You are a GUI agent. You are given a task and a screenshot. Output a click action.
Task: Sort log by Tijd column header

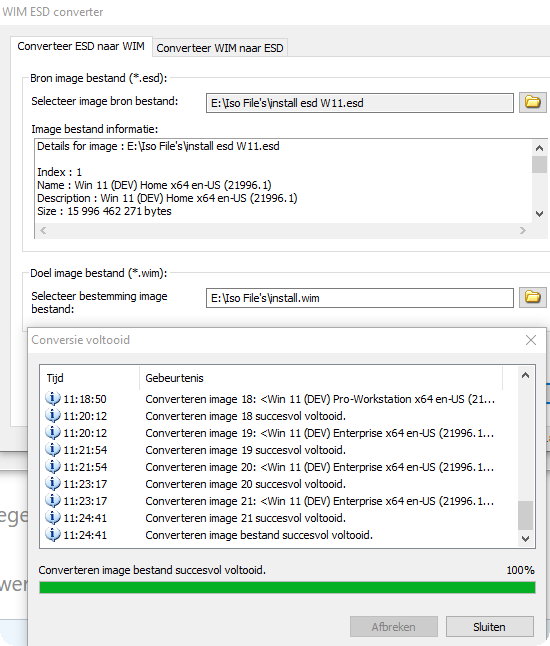(x=90, y=378)
